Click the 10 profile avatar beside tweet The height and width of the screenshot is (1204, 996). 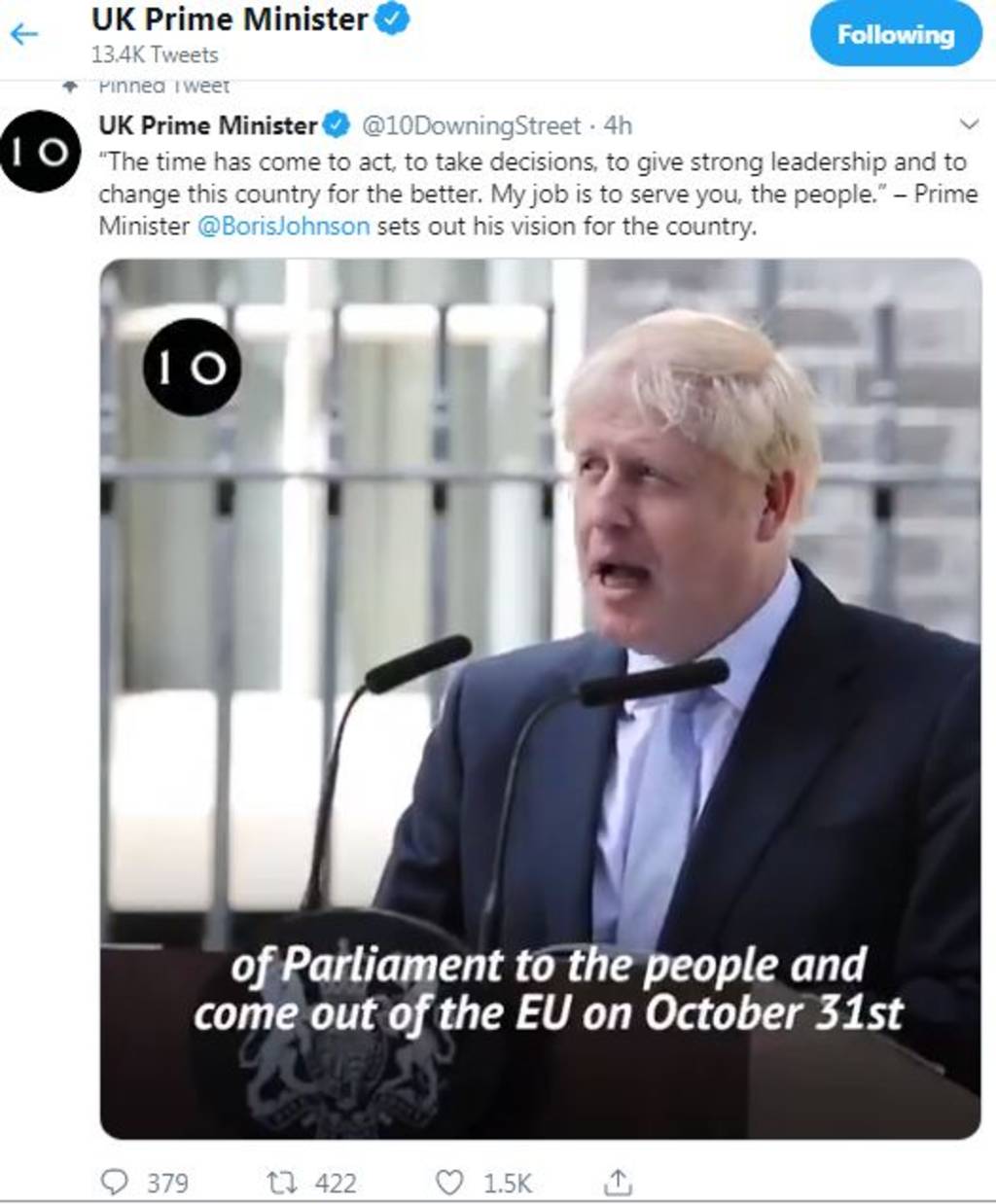(40, 151)
